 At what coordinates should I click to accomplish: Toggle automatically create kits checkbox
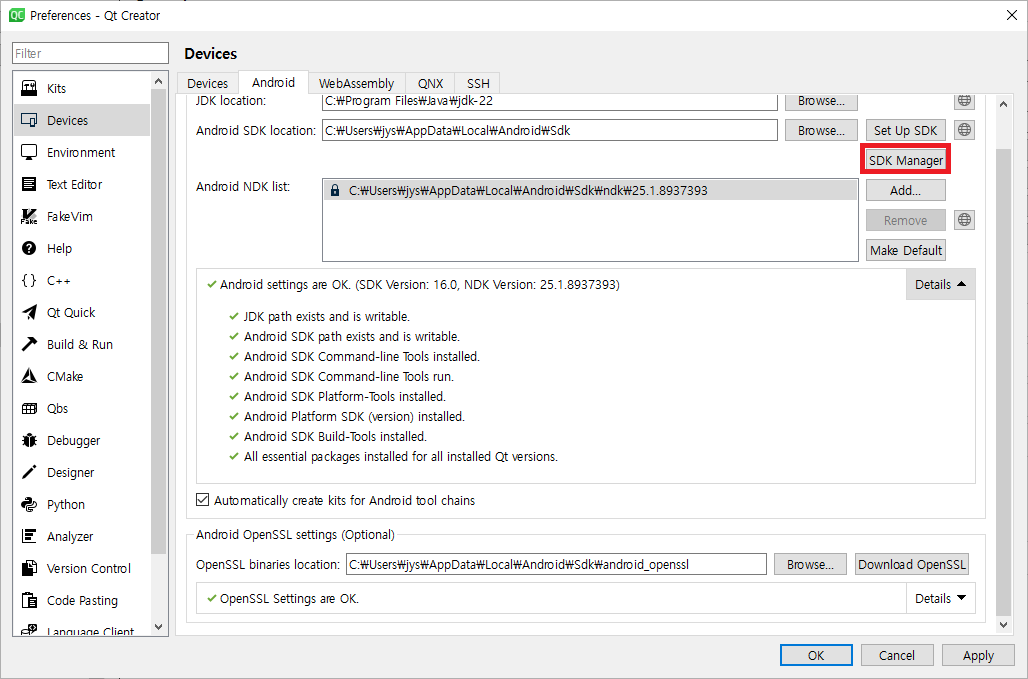tap(203, 500)
